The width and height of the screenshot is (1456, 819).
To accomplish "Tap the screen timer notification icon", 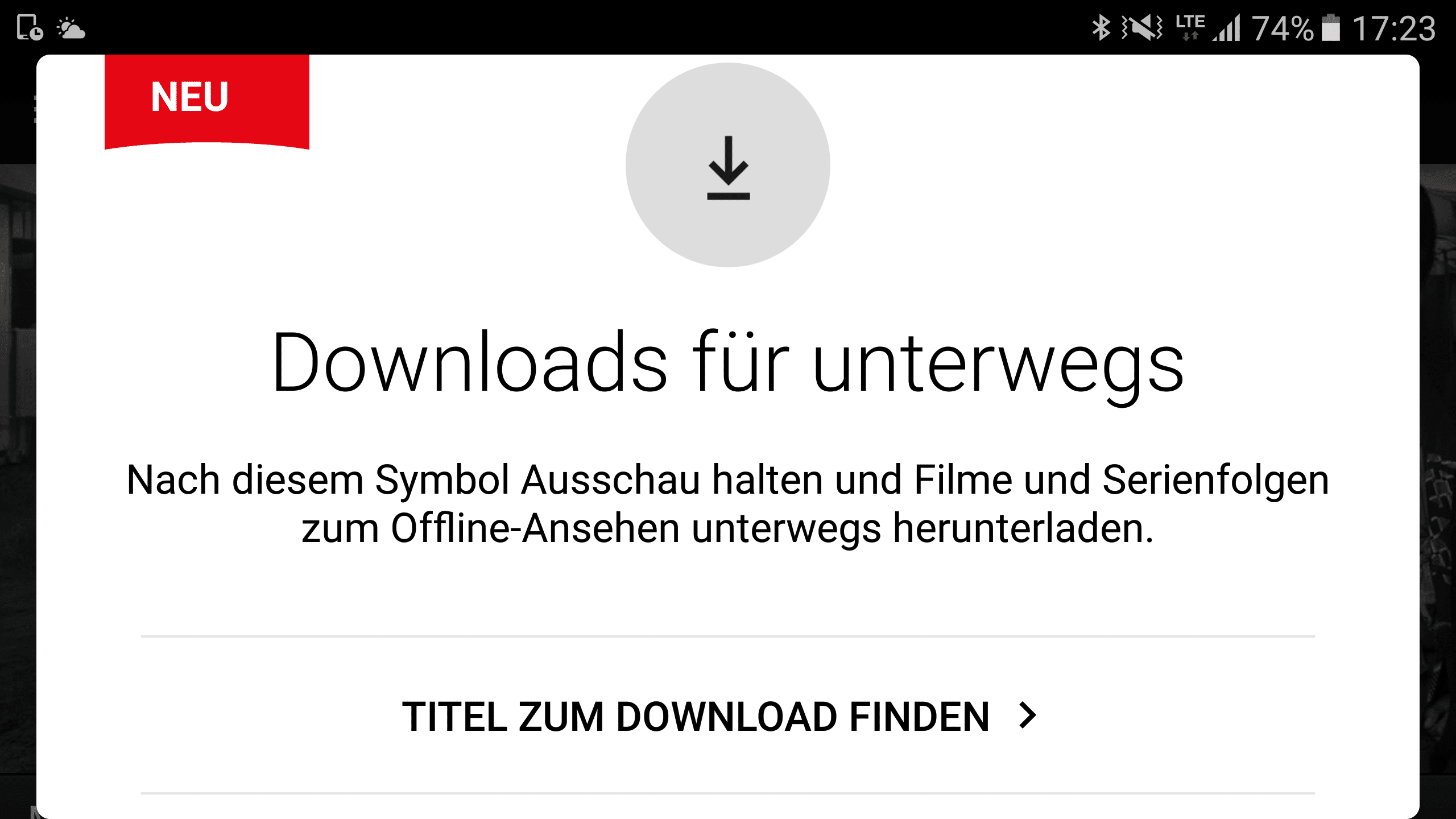I will [x=30, y=27].
